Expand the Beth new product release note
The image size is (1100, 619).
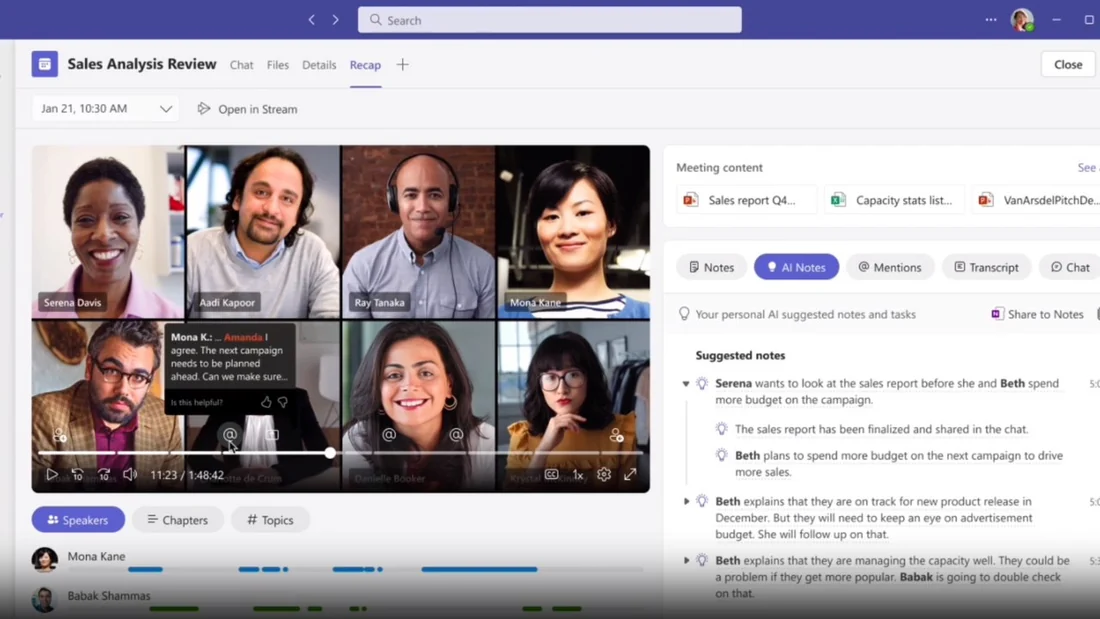click(x=686, y=501)
